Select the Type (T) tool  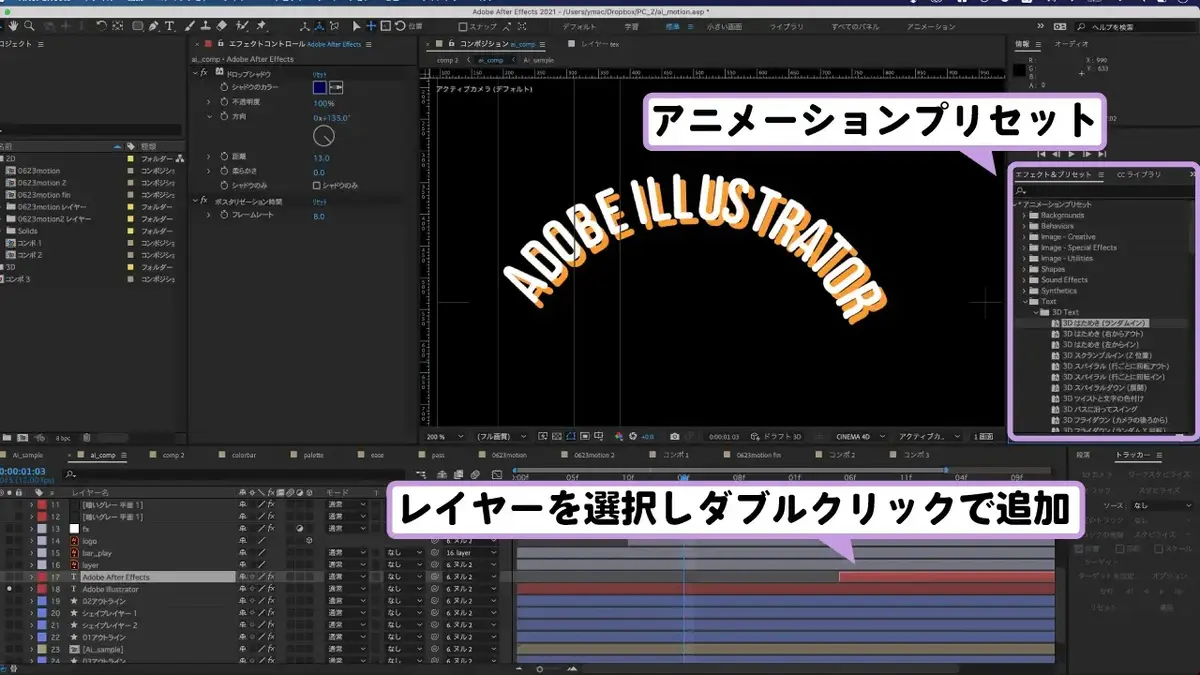coord(169,26)
